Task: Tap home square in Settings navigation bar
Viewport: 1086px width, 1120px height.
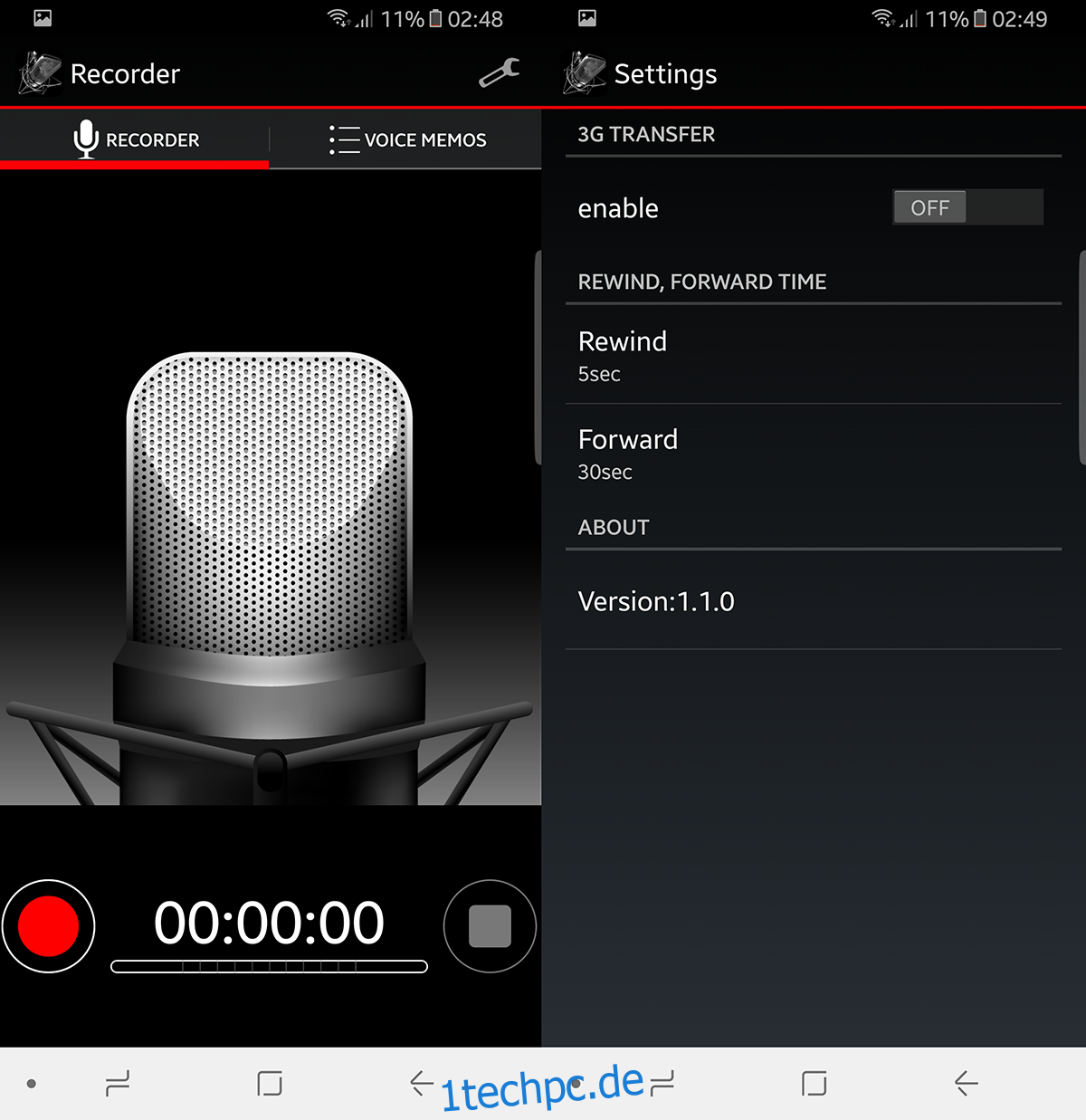Action: (814, 1083)
